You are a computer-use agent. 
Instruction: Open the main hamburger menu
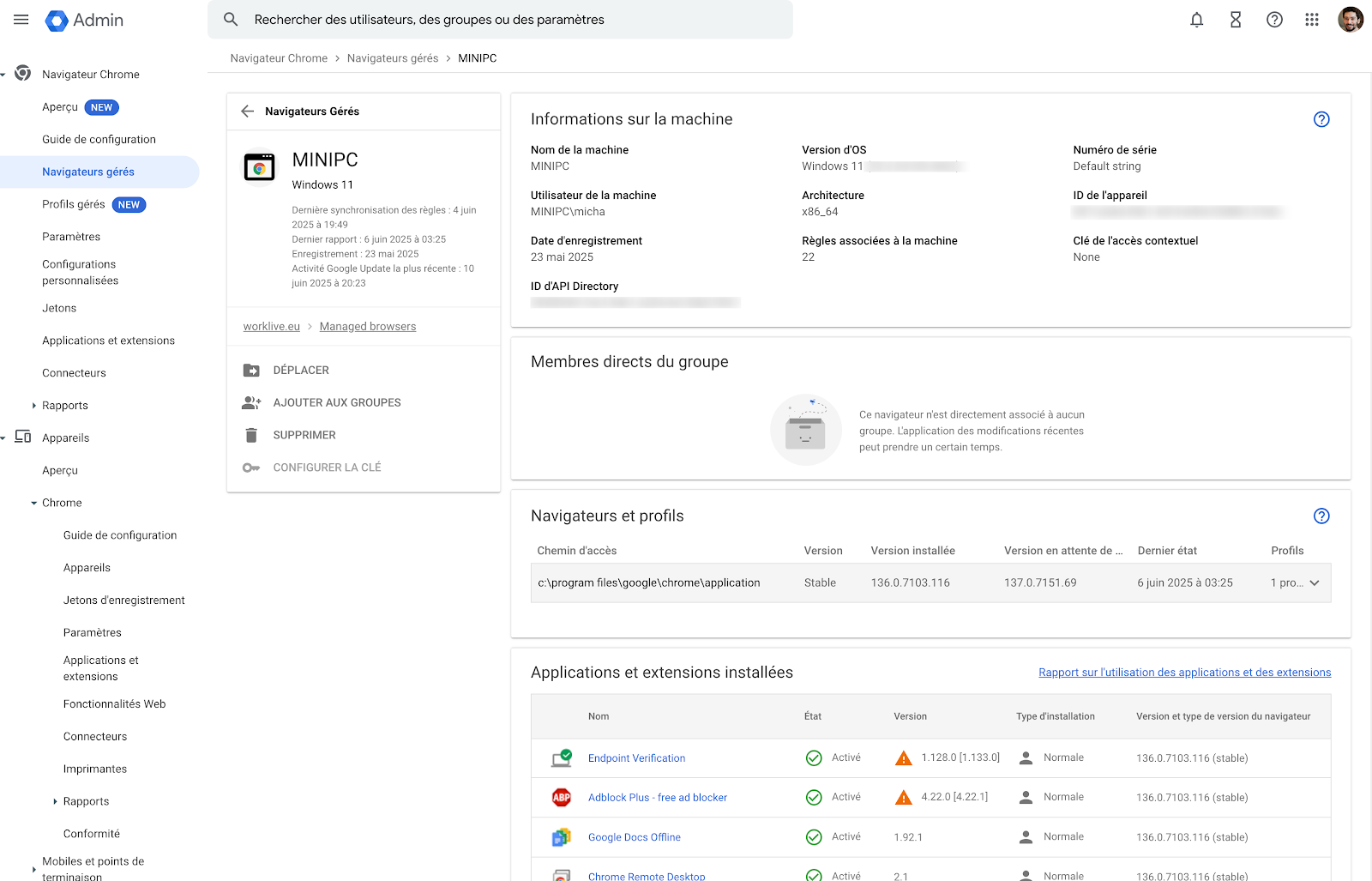pos(21,20)
